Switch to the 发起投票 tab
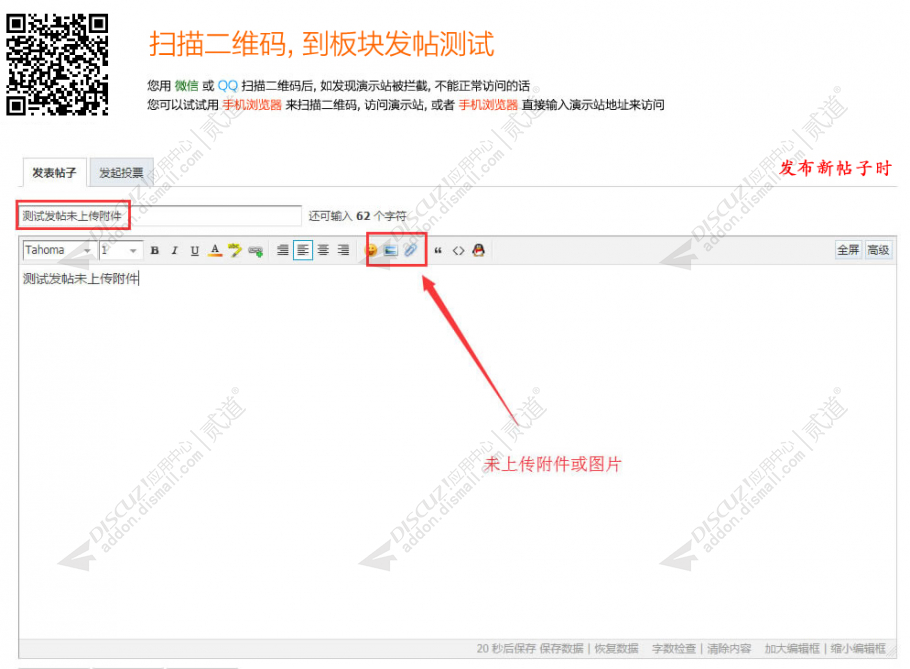The width and height of the screenshot is (910, 669). 120,172
